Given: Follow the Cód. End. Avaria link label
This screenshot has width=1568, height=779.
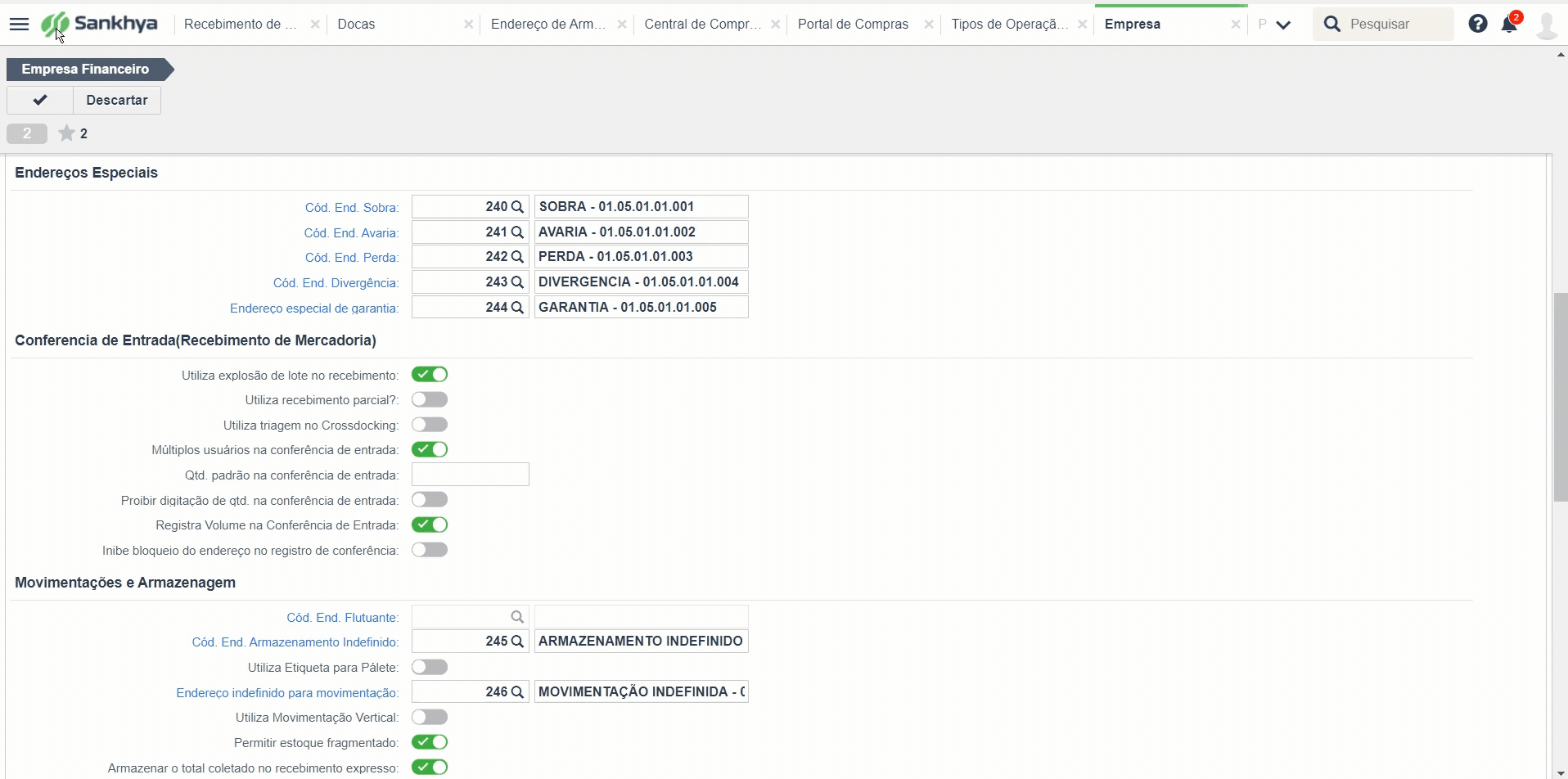Looking at the screenshot, I should click(351, 233).
